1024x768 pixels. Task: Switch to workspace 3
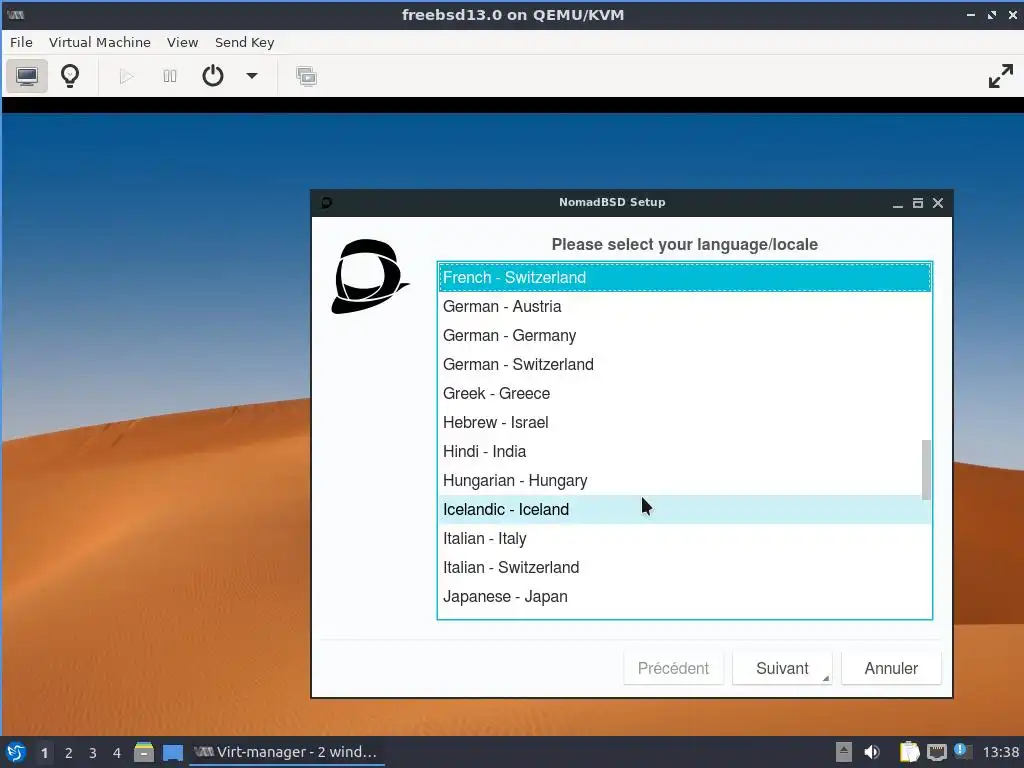click(93, 753)
